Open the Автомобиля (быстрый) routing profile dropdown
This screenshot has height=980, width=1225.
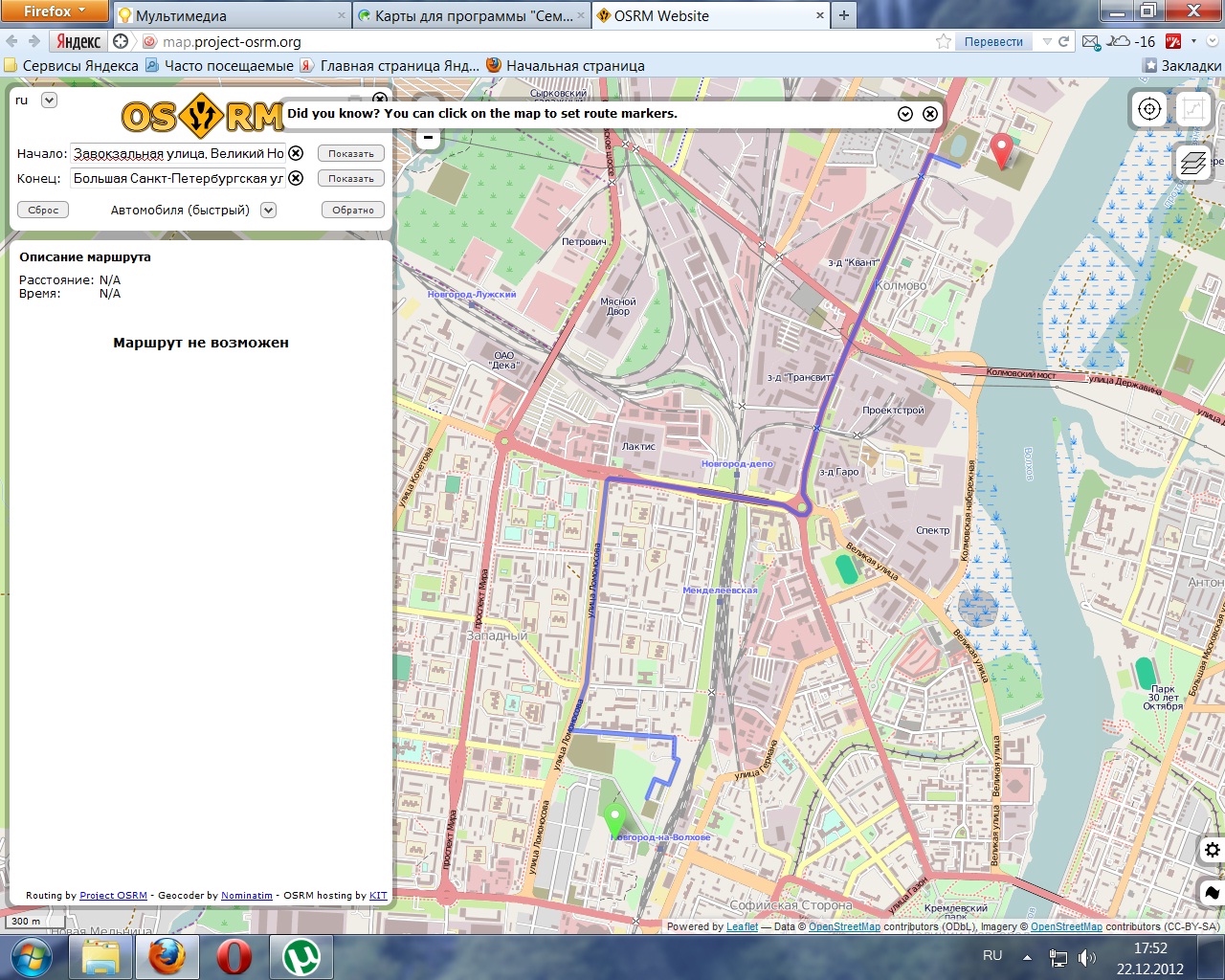pos(269,211)
